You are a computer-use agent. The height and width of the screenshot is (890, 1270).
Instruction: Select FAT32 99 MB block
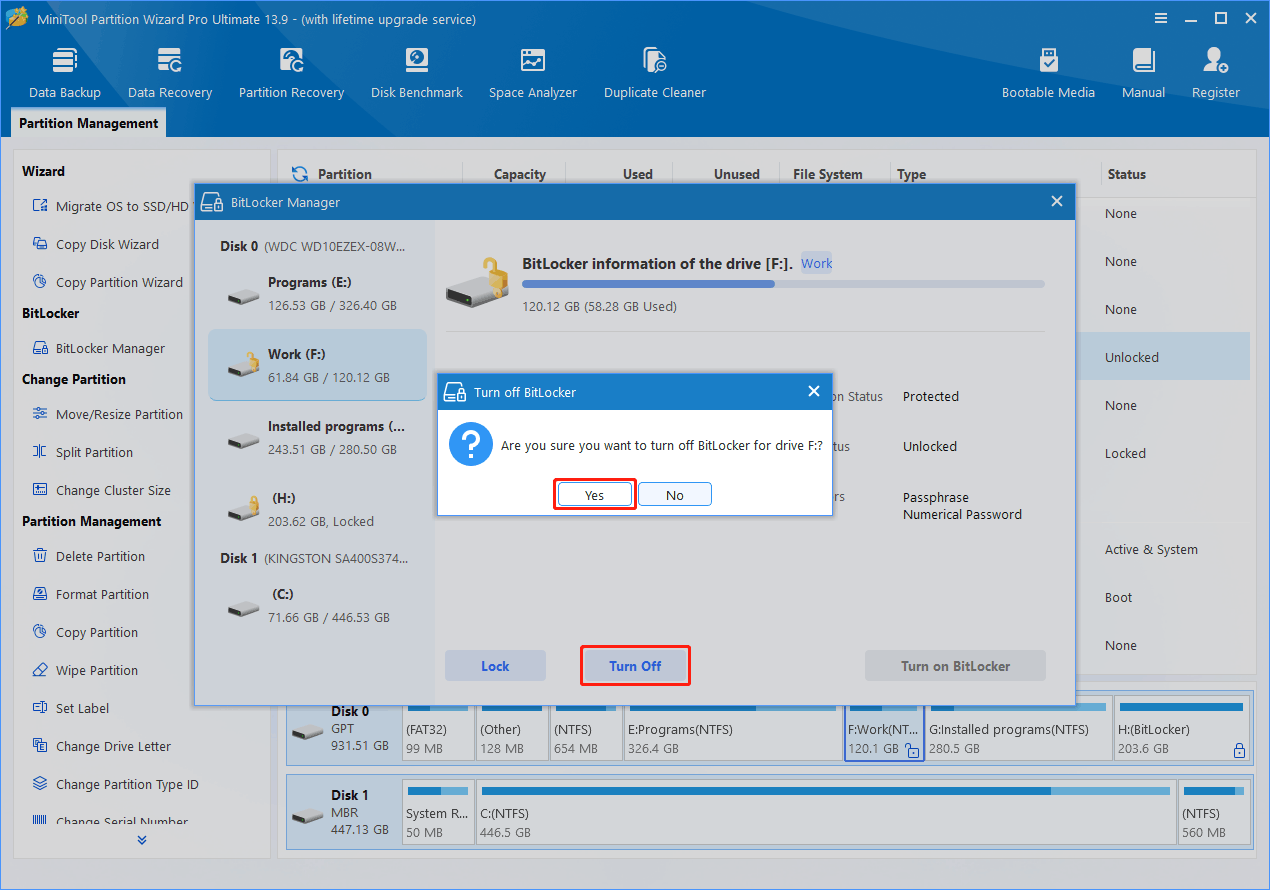pyautogui.click(x=438, y=729)
